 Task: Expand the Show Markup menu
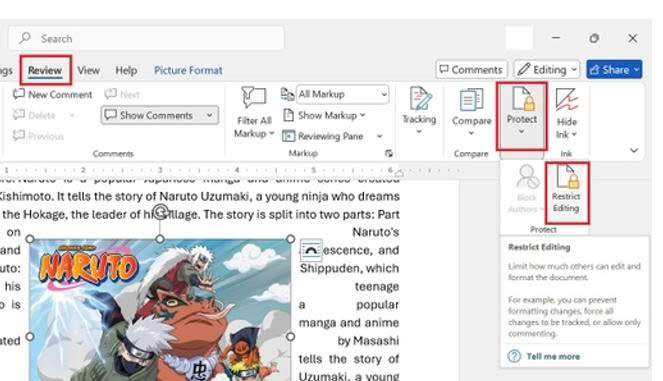tap(324, 115)
